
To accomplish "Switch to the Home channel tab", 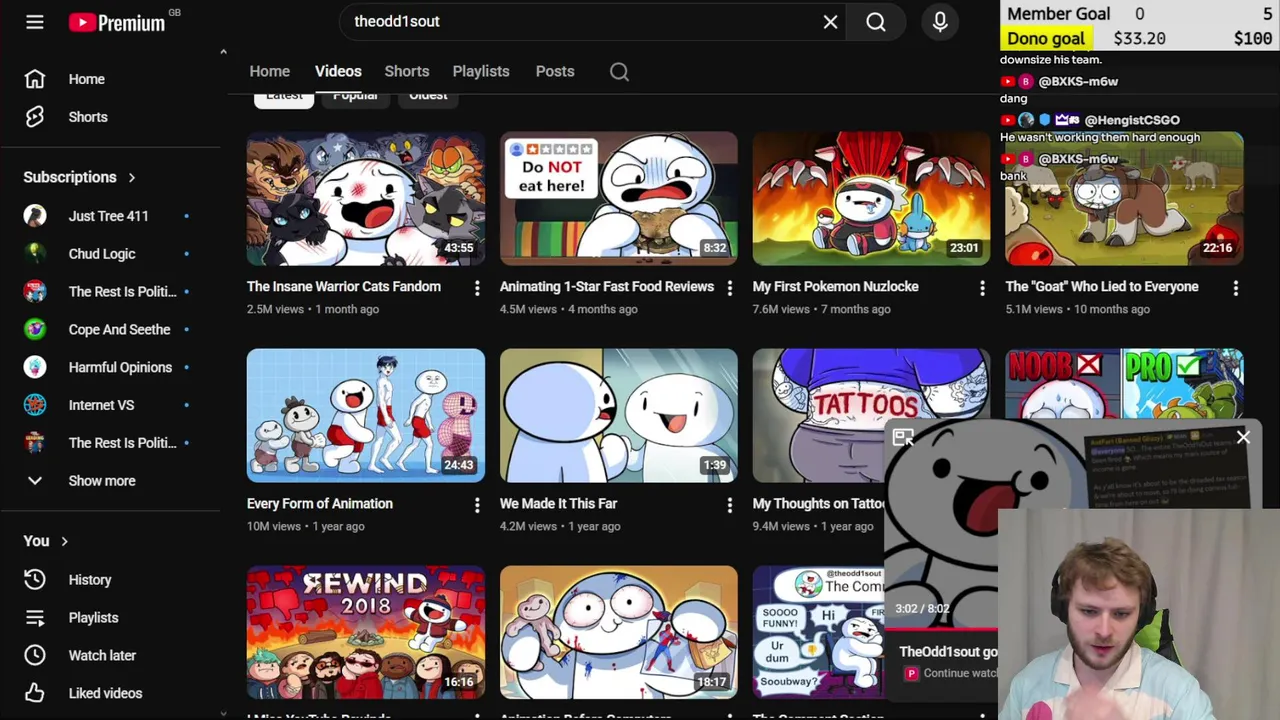I will pyautogui.click(x=269, y=71).
